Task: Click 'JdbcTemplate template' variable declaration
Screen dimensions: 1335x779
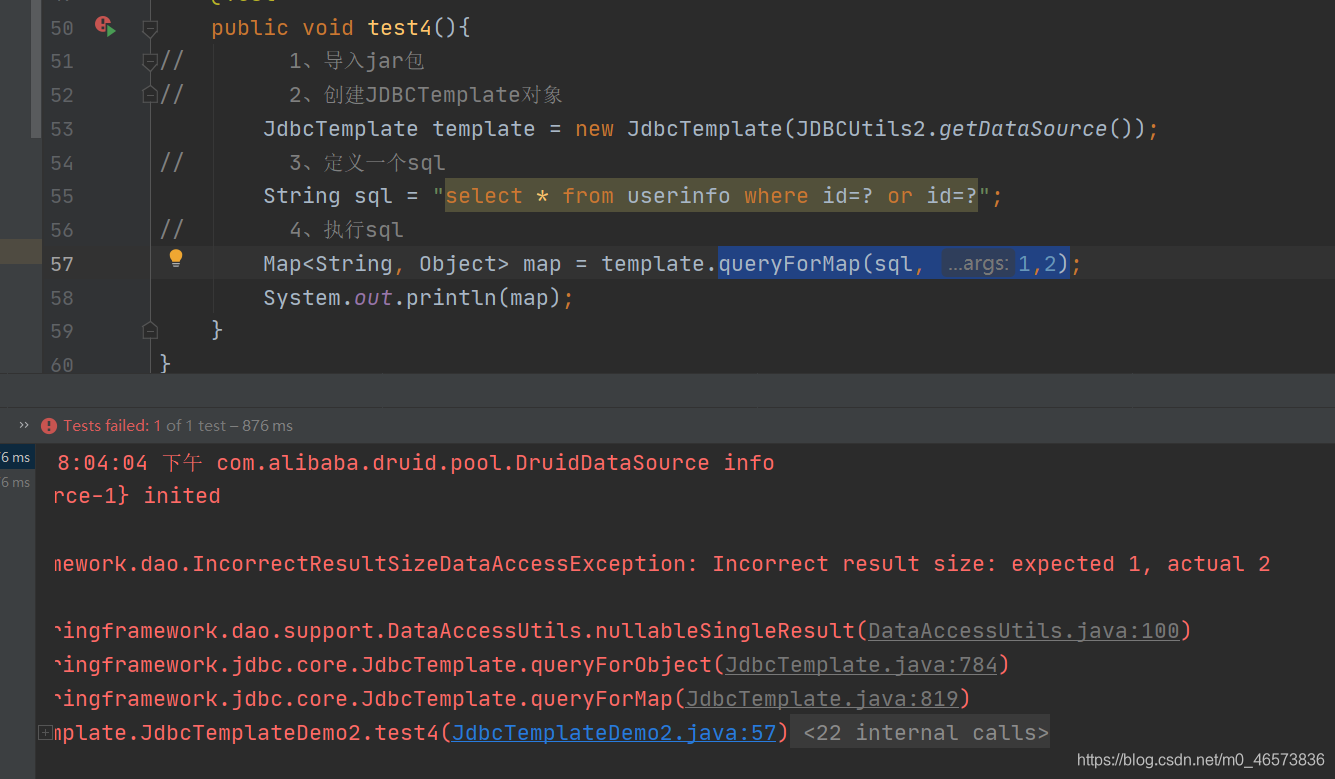Action: coord(399,129)
